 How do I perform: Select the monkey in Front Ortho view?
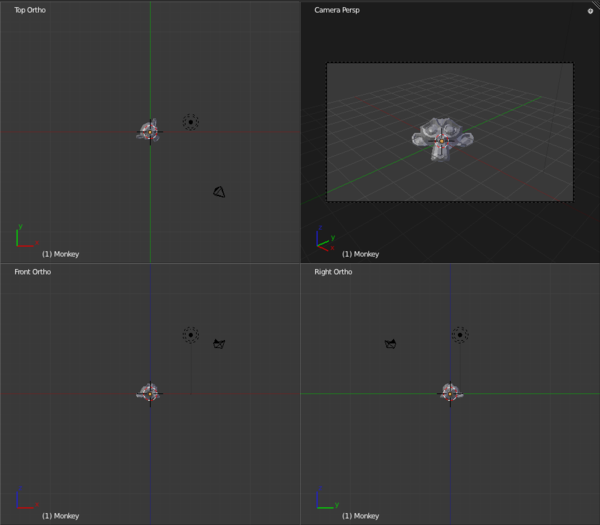tap(148, 393)
